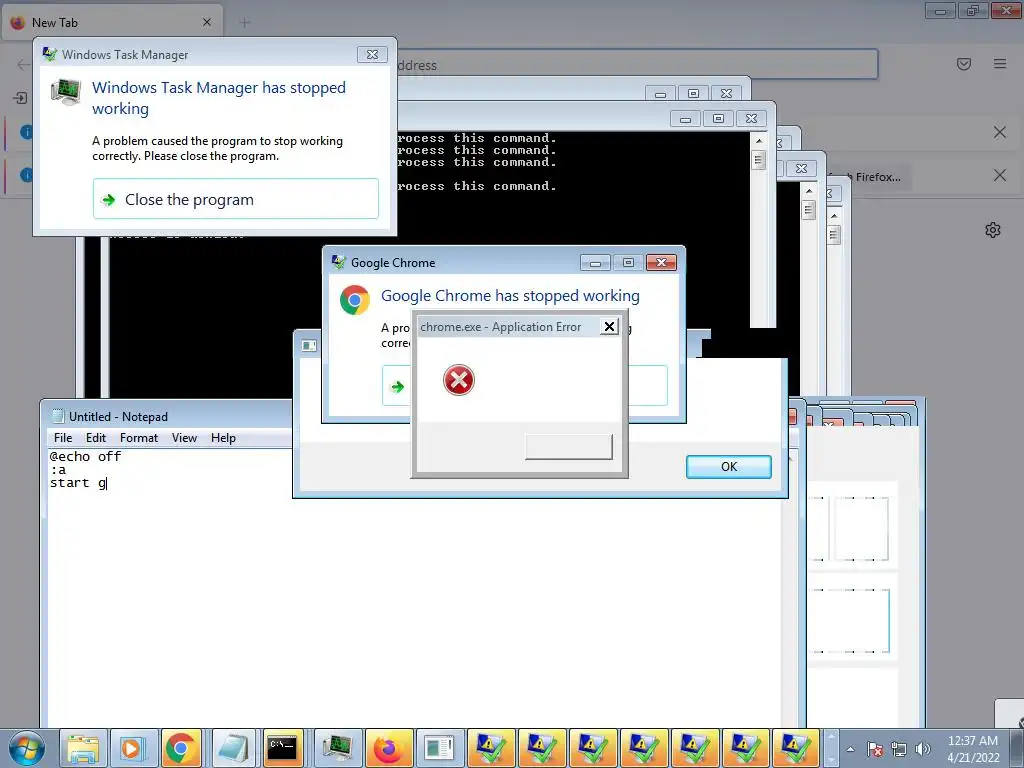Click the Task Manager icon in crash dialog
The image size is (1024, 768).
pos(66,92)
